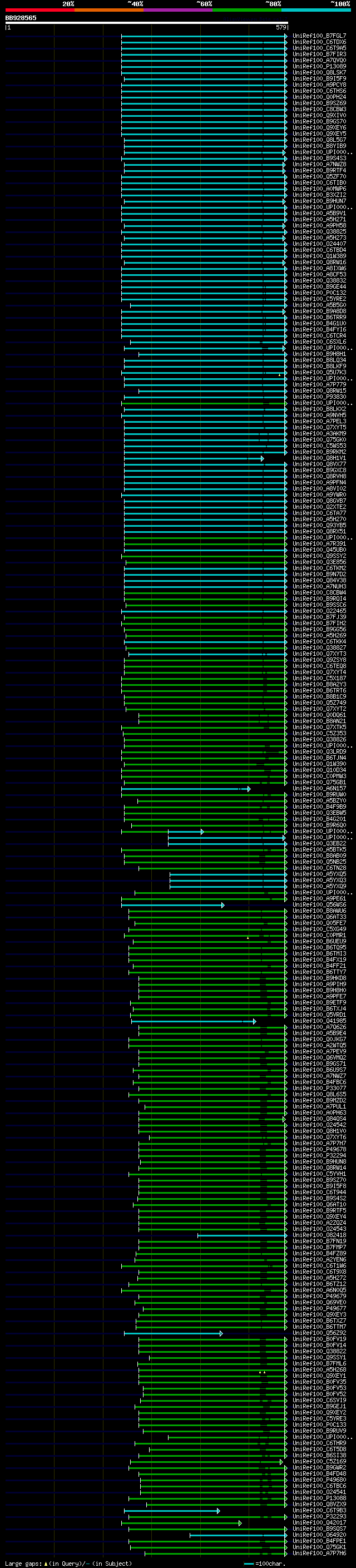The height and width of the screenshot is (1568, 356).
Task: Select hit UniRef100_Q56WS6
Action: 319,904
